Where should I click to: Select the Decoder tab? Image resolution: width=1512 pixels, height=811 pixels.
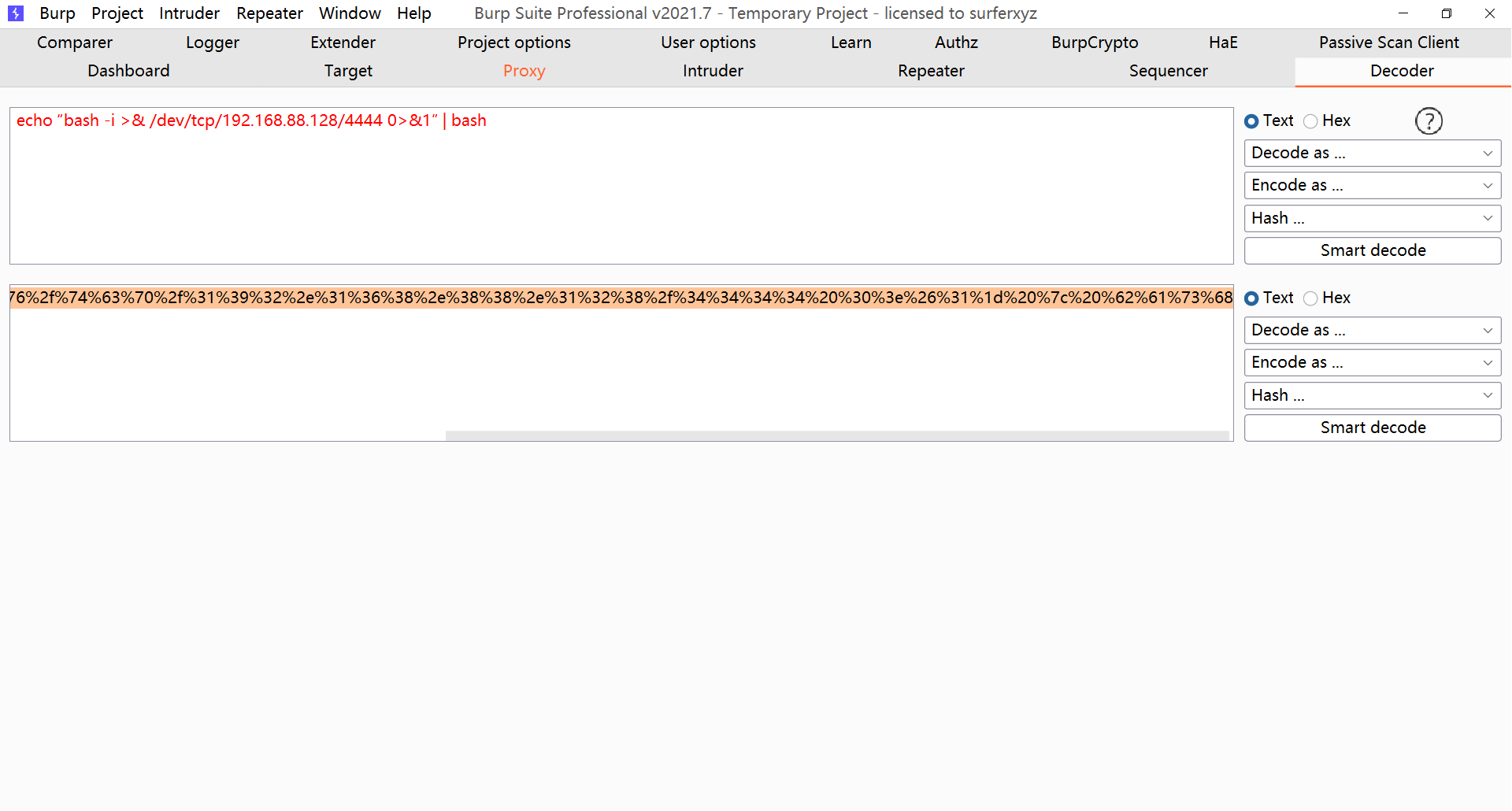click(x=1402, y=71)
